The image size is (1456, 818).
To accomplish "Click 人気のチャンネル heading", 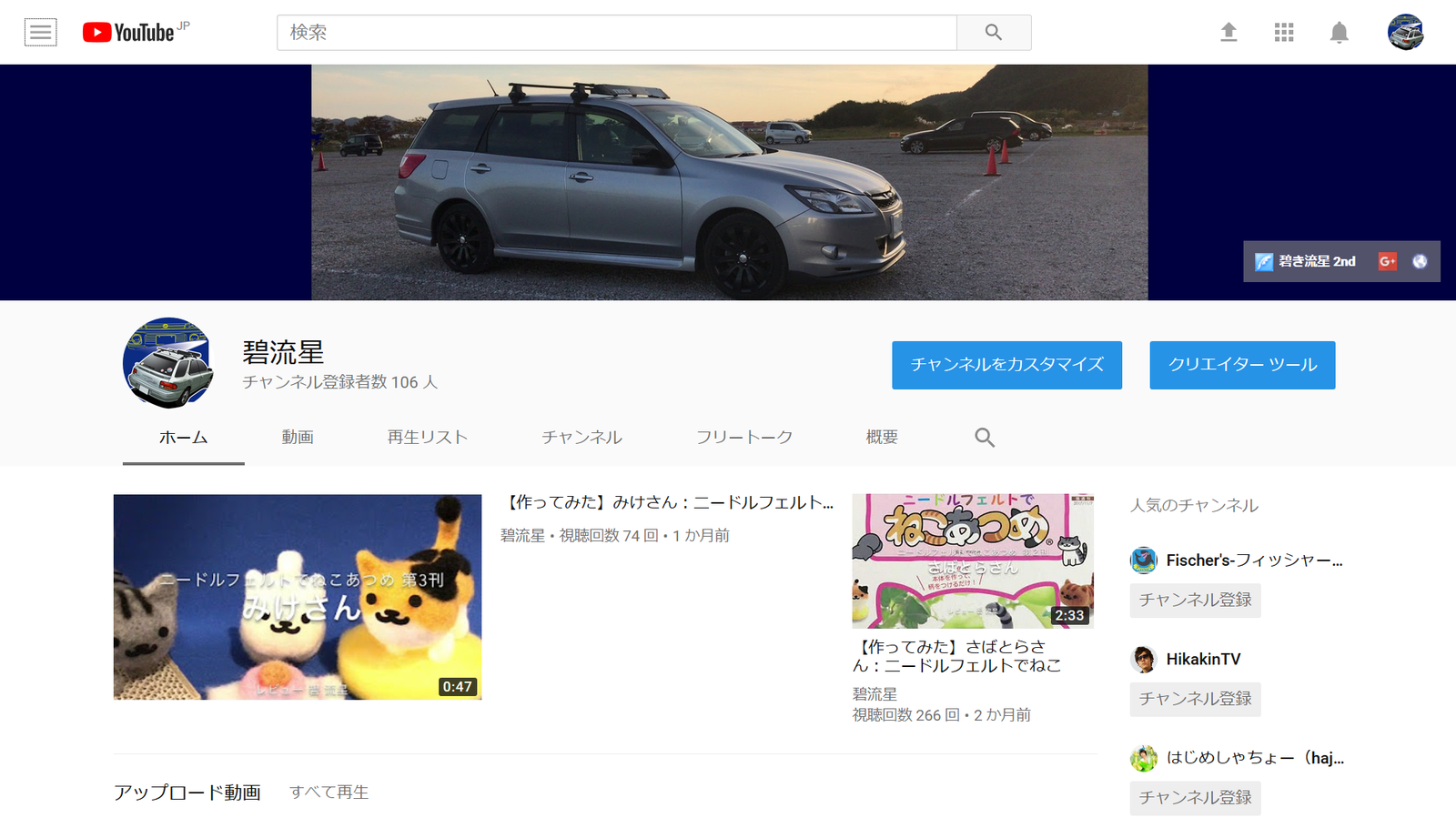I will tap(1194, 505).
